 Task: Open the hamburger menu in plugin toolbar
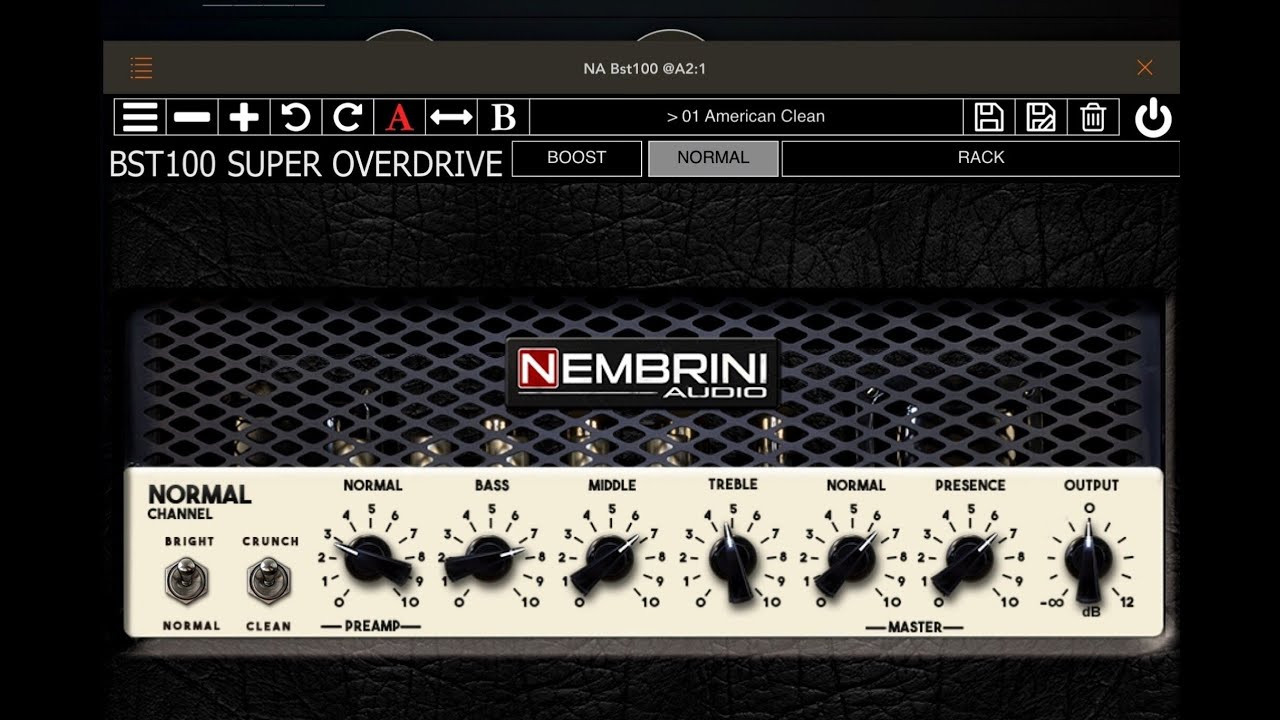(140, 117)
